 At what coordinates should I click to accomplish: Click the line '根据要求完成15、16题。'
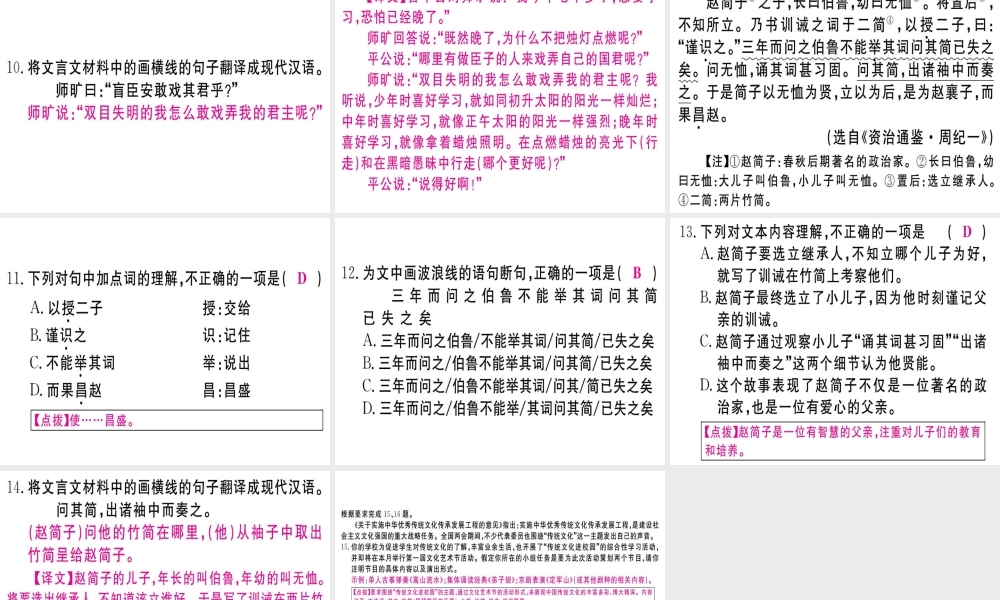point(378,514)
